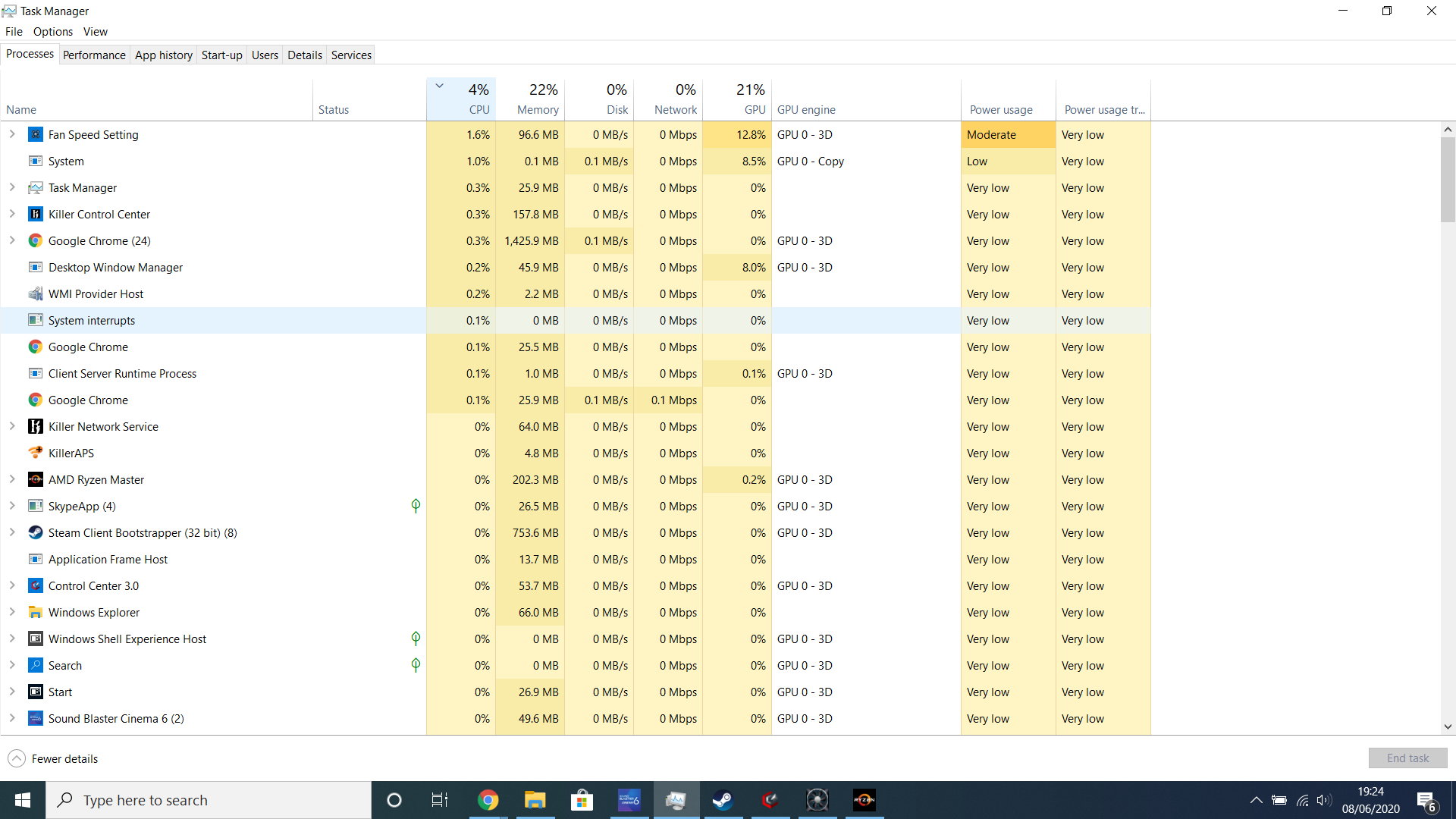The width and height of the screenshot is (1456, 819).
Task: Expand the AMD Ryzen Master group
Action: 12,479
